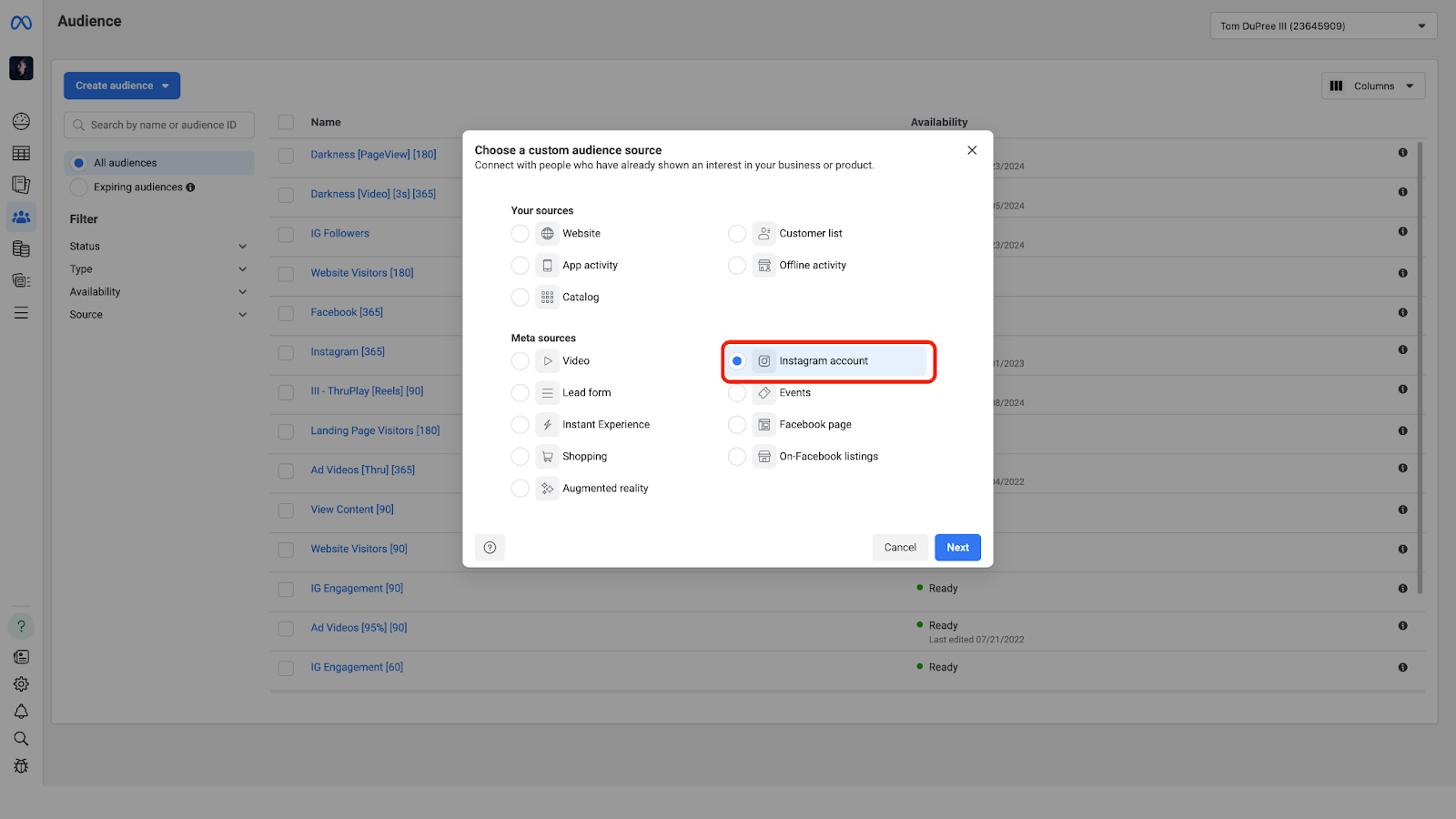The height and width of the screenshot is (819, 1456).
Task: Open the IG Engagement [90] audience link
Action: click(357, 589)
